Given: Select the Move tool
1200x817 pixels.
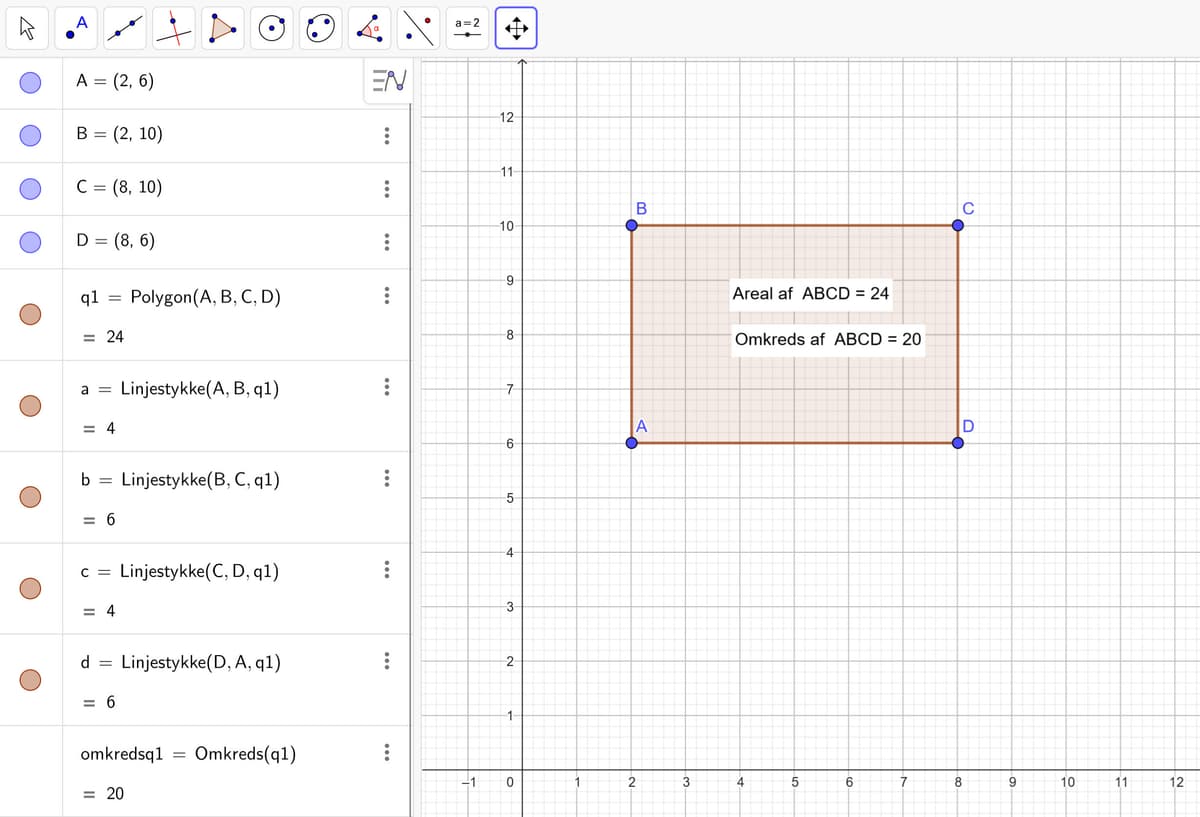Looking at the screenshot, I should (27, 28).
